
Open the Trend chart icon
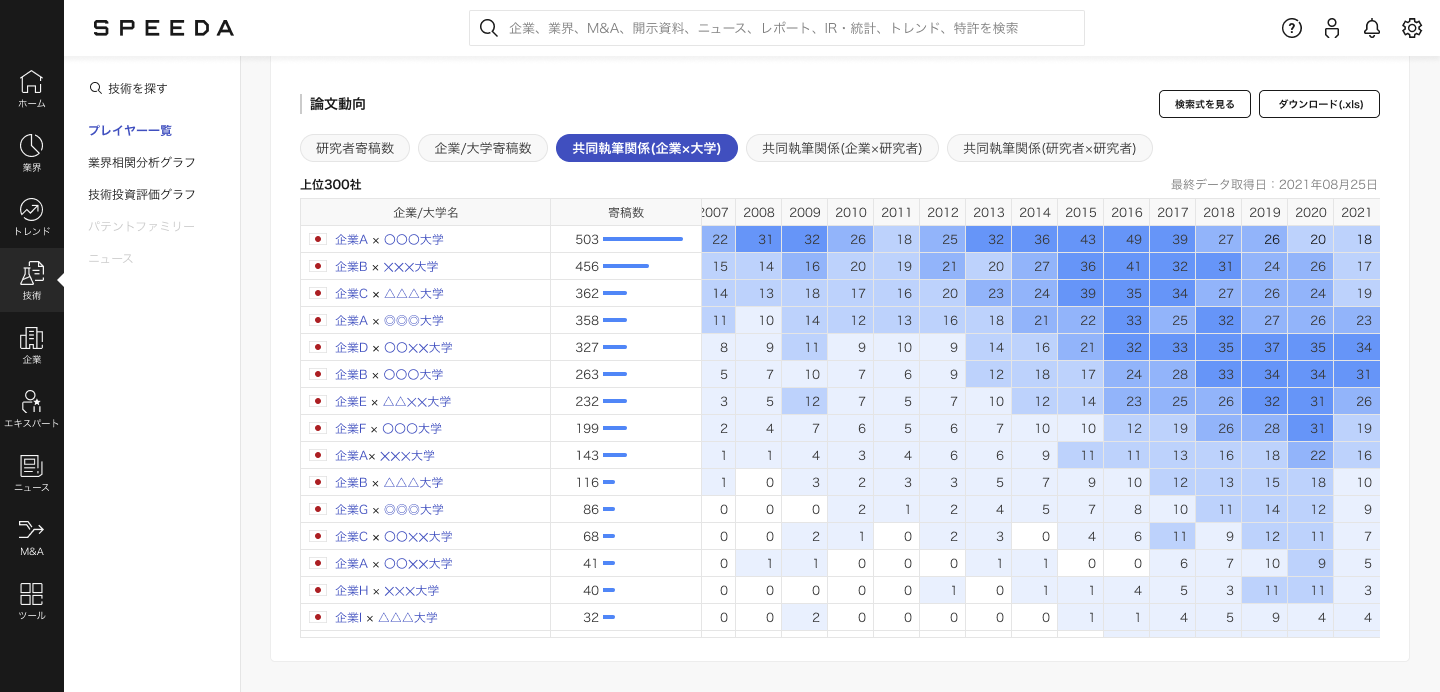[32, 216]
